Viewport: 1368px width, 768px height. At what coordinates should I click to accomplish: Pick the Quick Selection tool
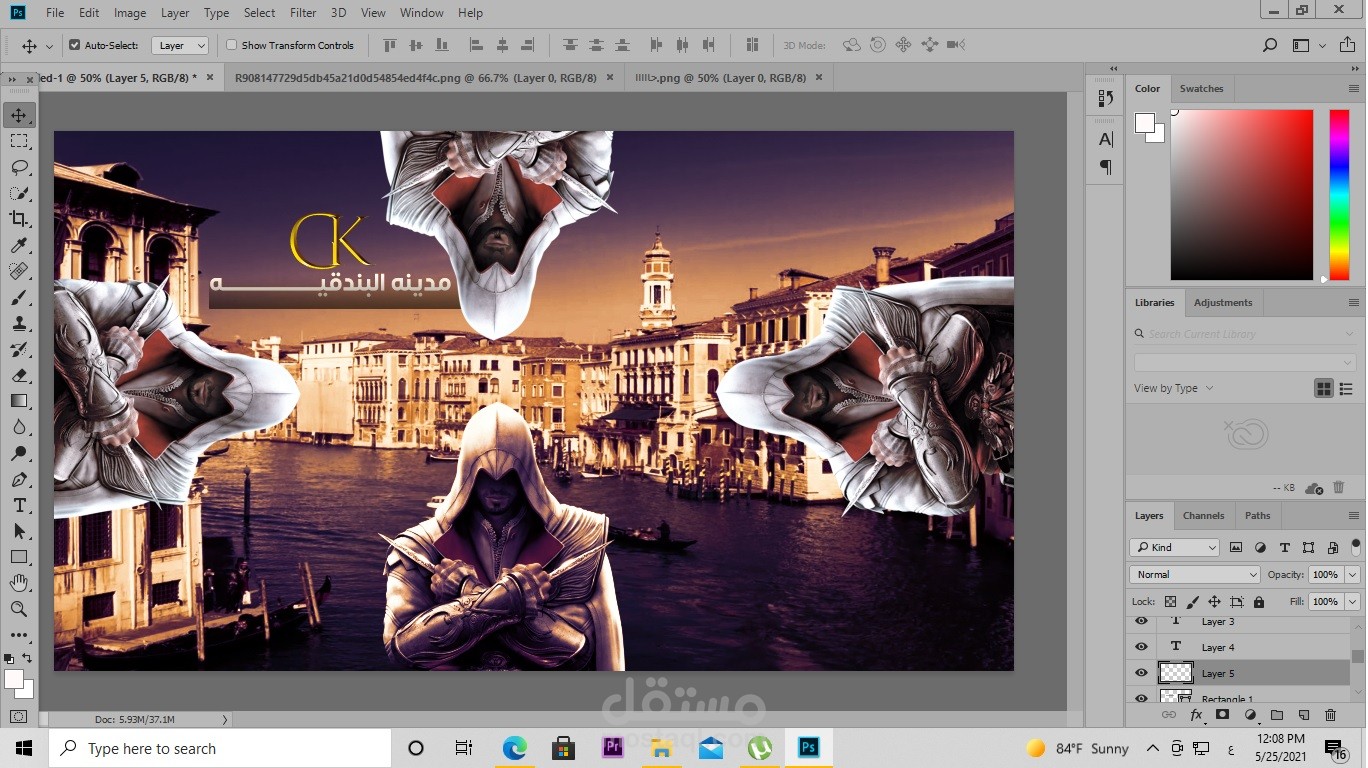point(19,193)
